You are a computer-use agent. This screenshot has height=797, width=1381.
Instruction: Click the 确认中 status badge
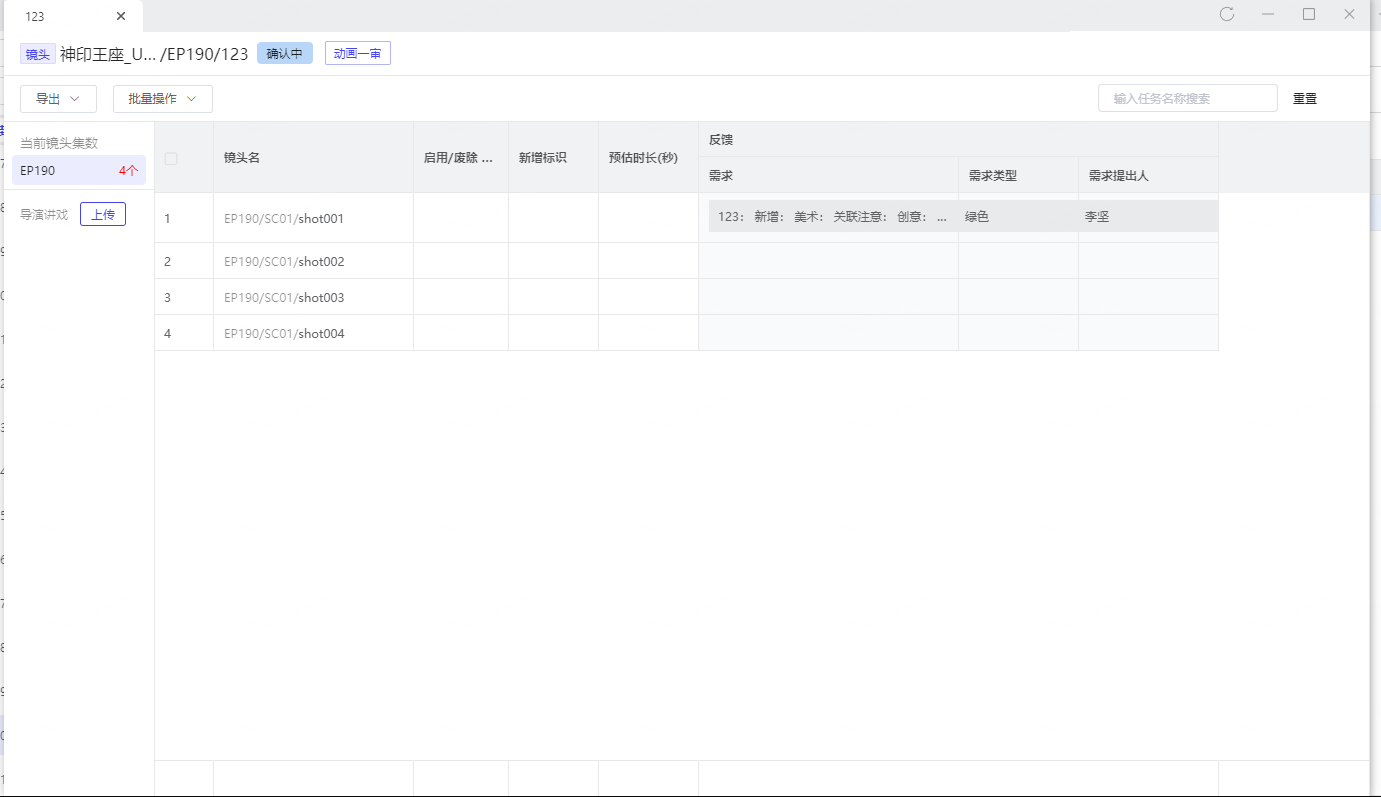coord(284,54)
